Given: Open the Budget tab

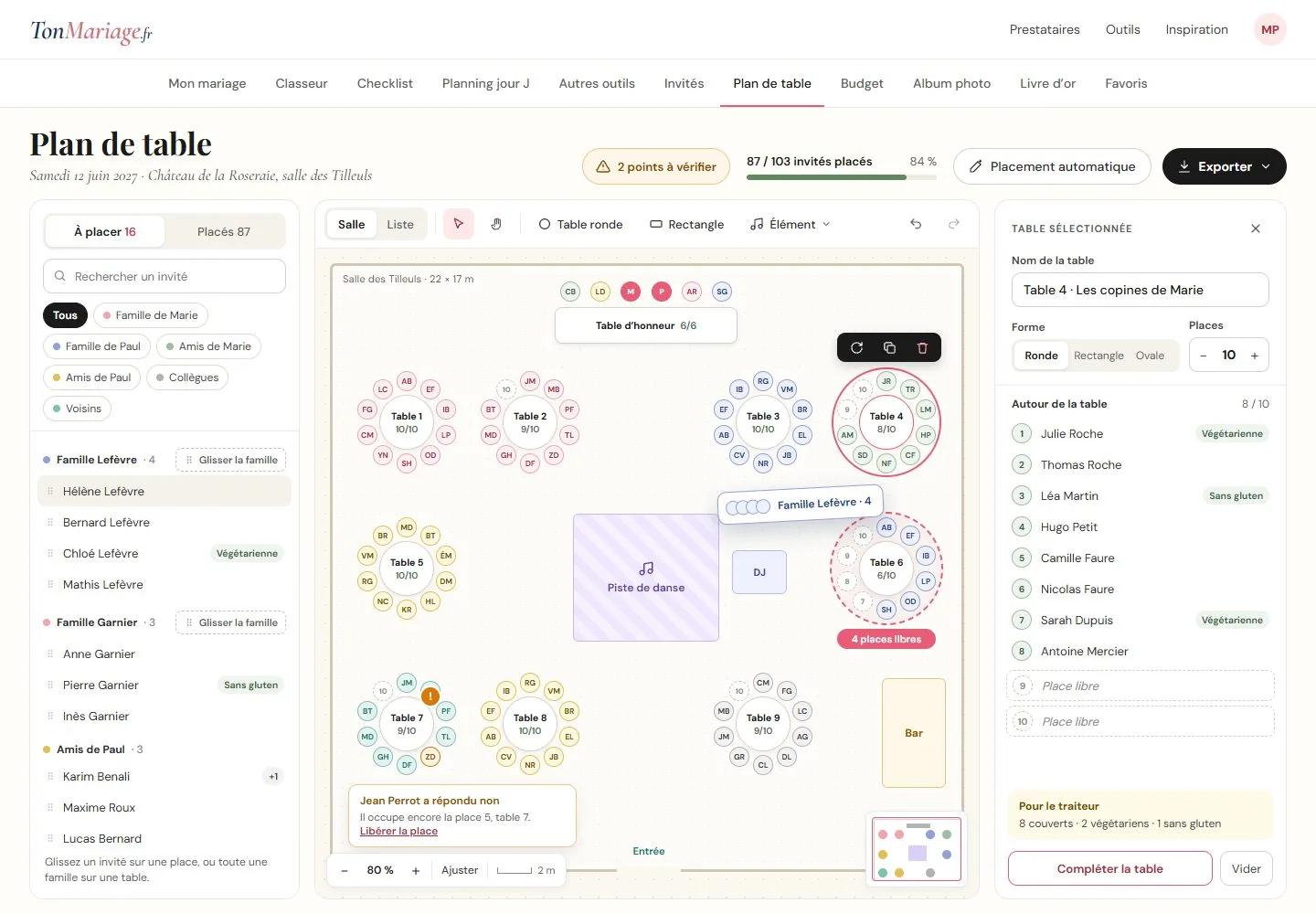Looking at the screenshot, I should [862, 83].
